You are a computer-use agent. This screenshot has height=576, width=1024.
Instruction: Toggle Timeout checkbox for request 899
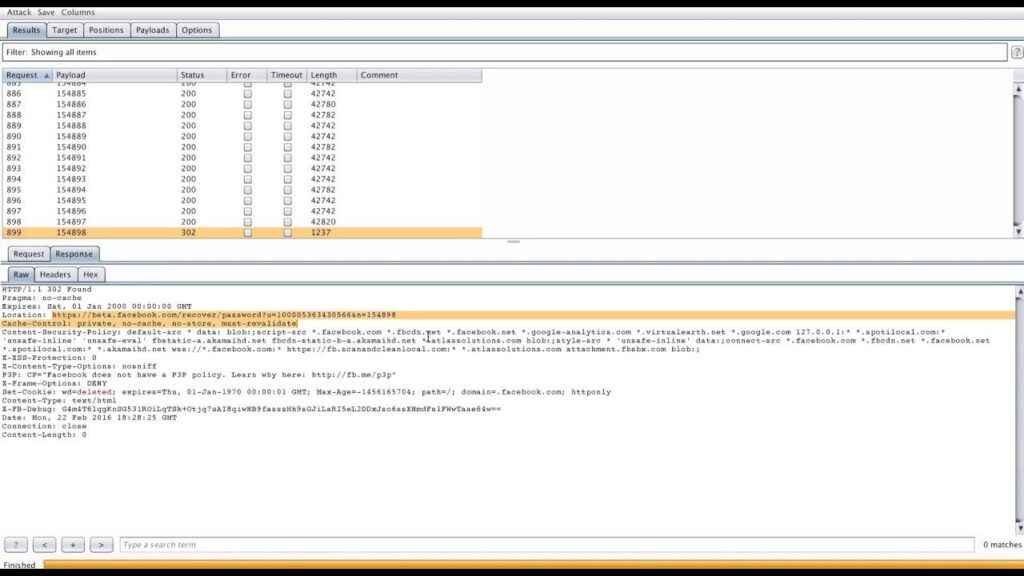tap(288, 233)
